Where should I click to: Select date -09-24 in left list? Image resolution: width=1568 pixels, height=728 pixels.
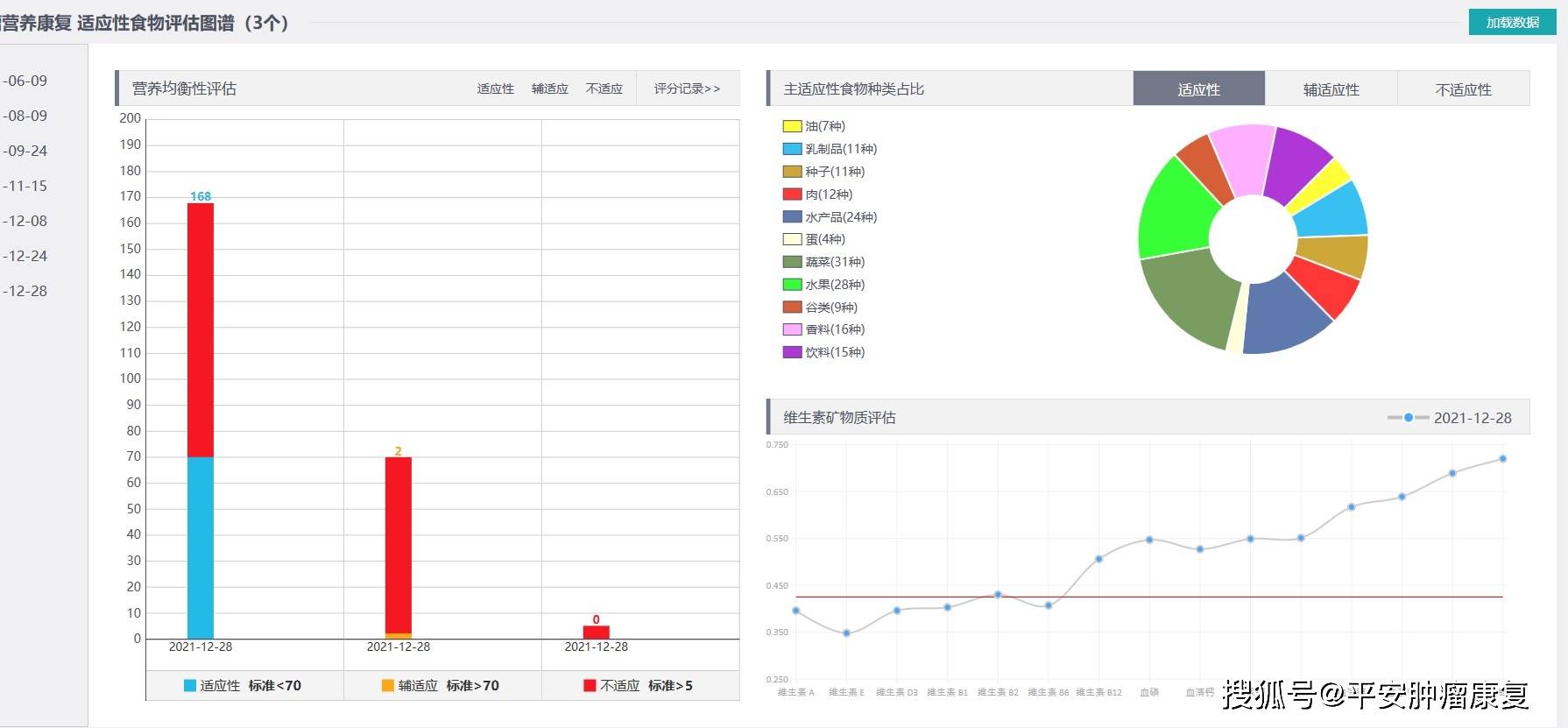point(25,151)
